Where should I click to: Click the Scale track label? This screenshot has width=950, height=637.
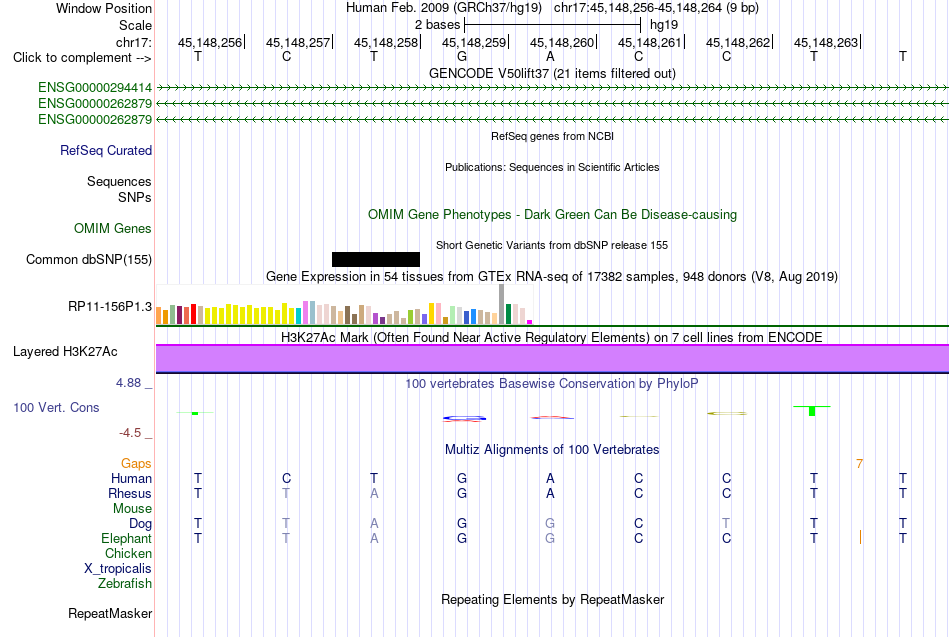click(135, 25)
